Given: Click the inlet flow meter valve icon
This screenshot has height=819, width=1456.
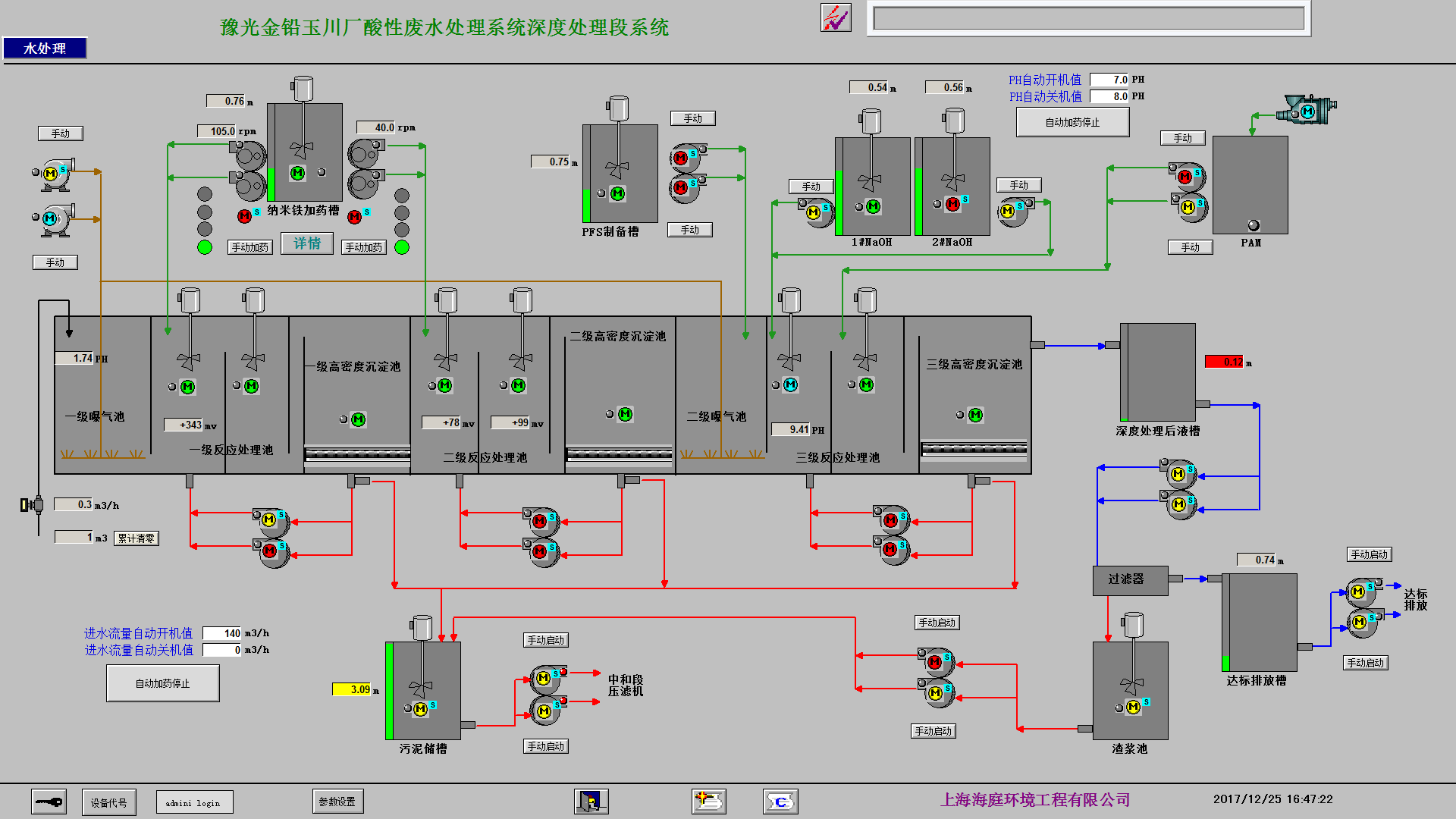Looking at the screenshot, I should pos(32,504).
